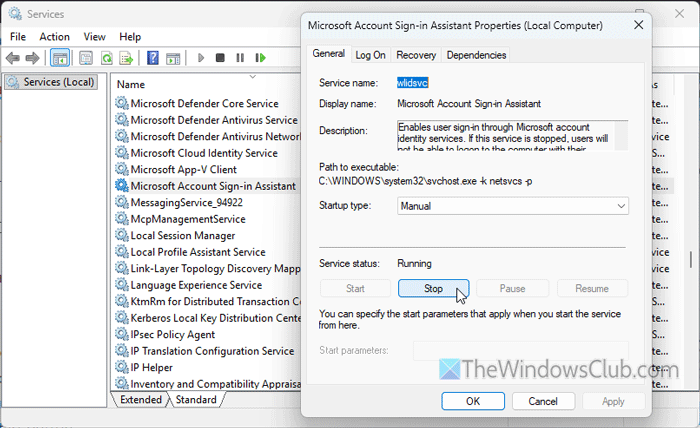Select Services (Local) in console tree
This screenshot has width=700, height=428.
point(50,82)
